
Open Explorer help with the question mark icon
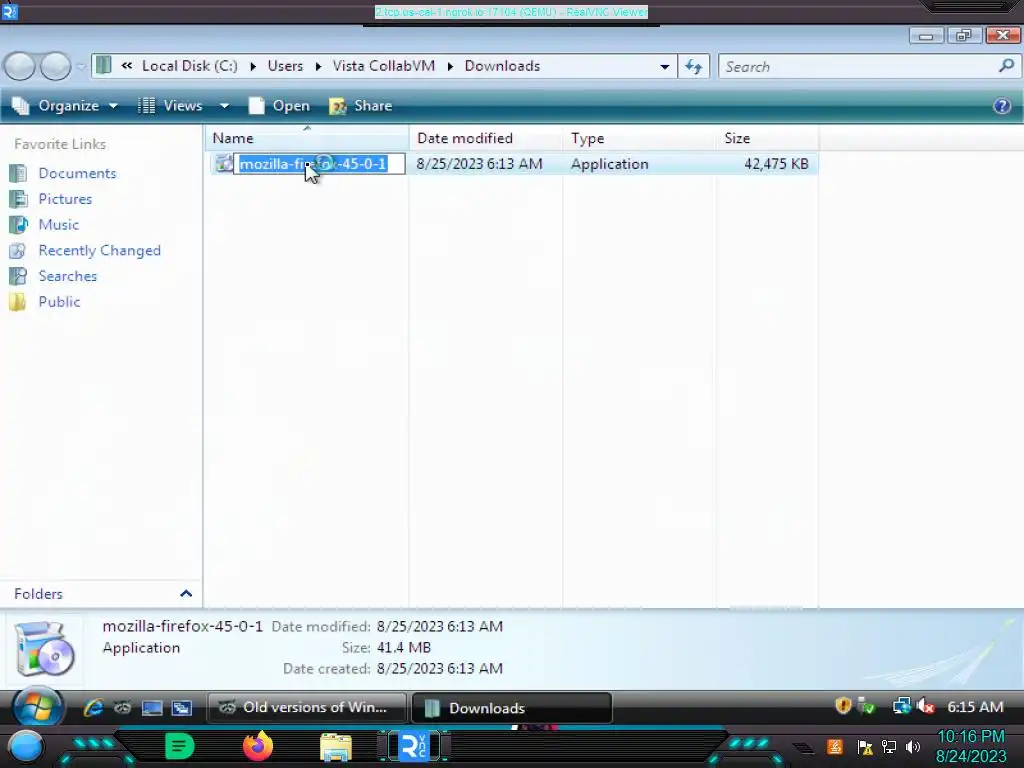pos(1002,106)
